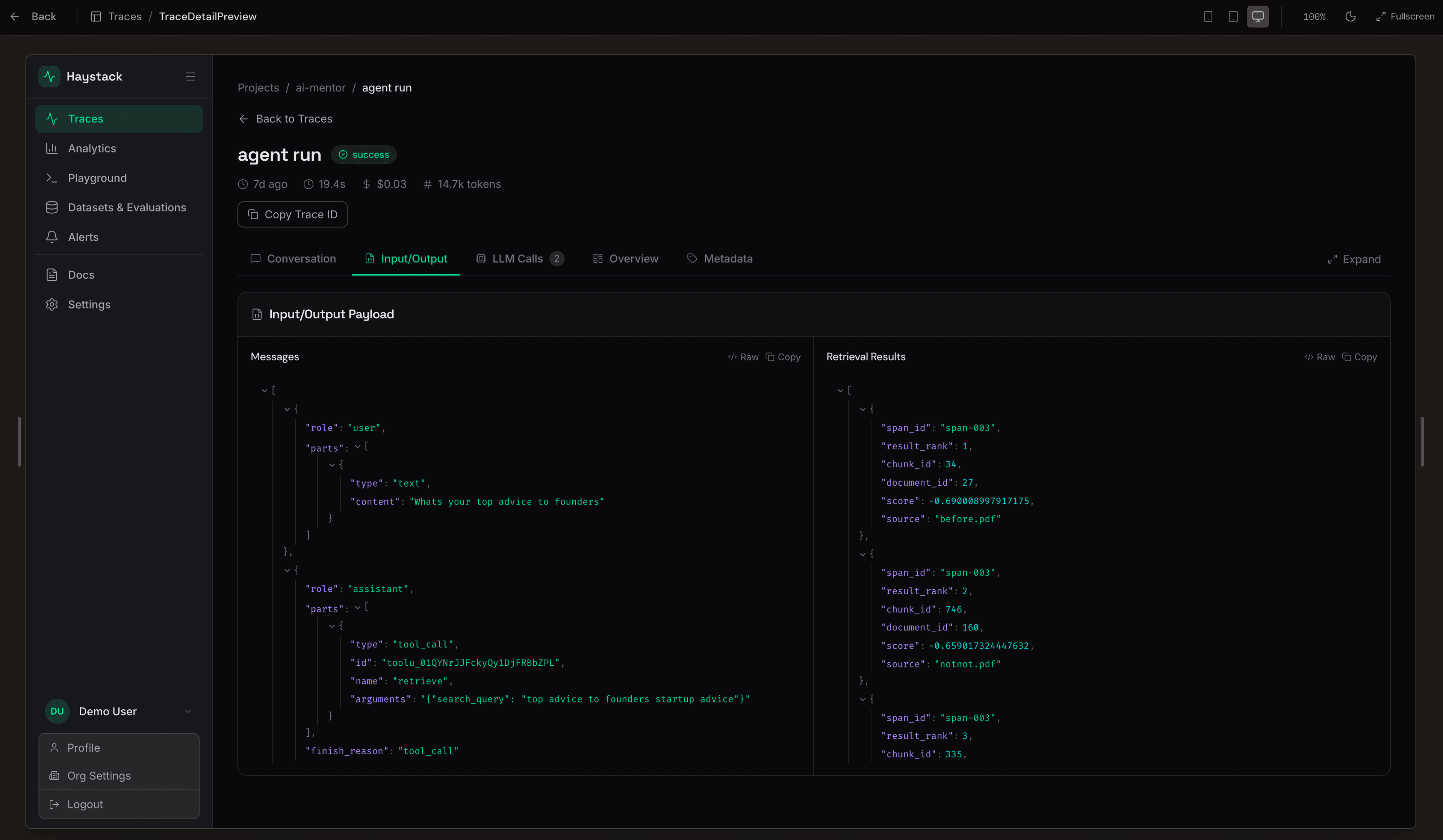
Task: Click the right edge scrollbar handle
Action: coord(1422,441)
